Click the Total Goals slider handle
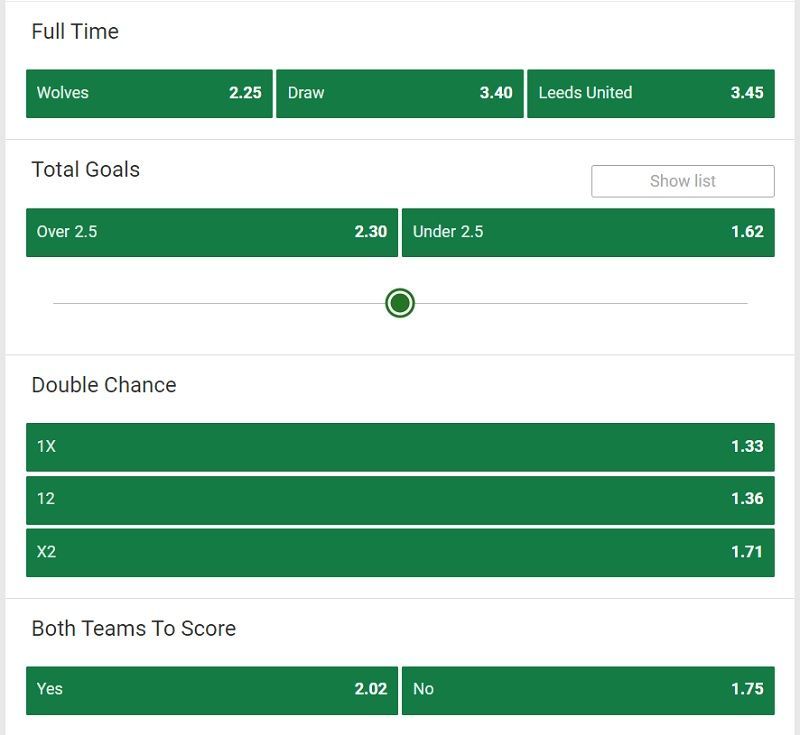This screenshot has height=735, width=800. tap(400, 303)
